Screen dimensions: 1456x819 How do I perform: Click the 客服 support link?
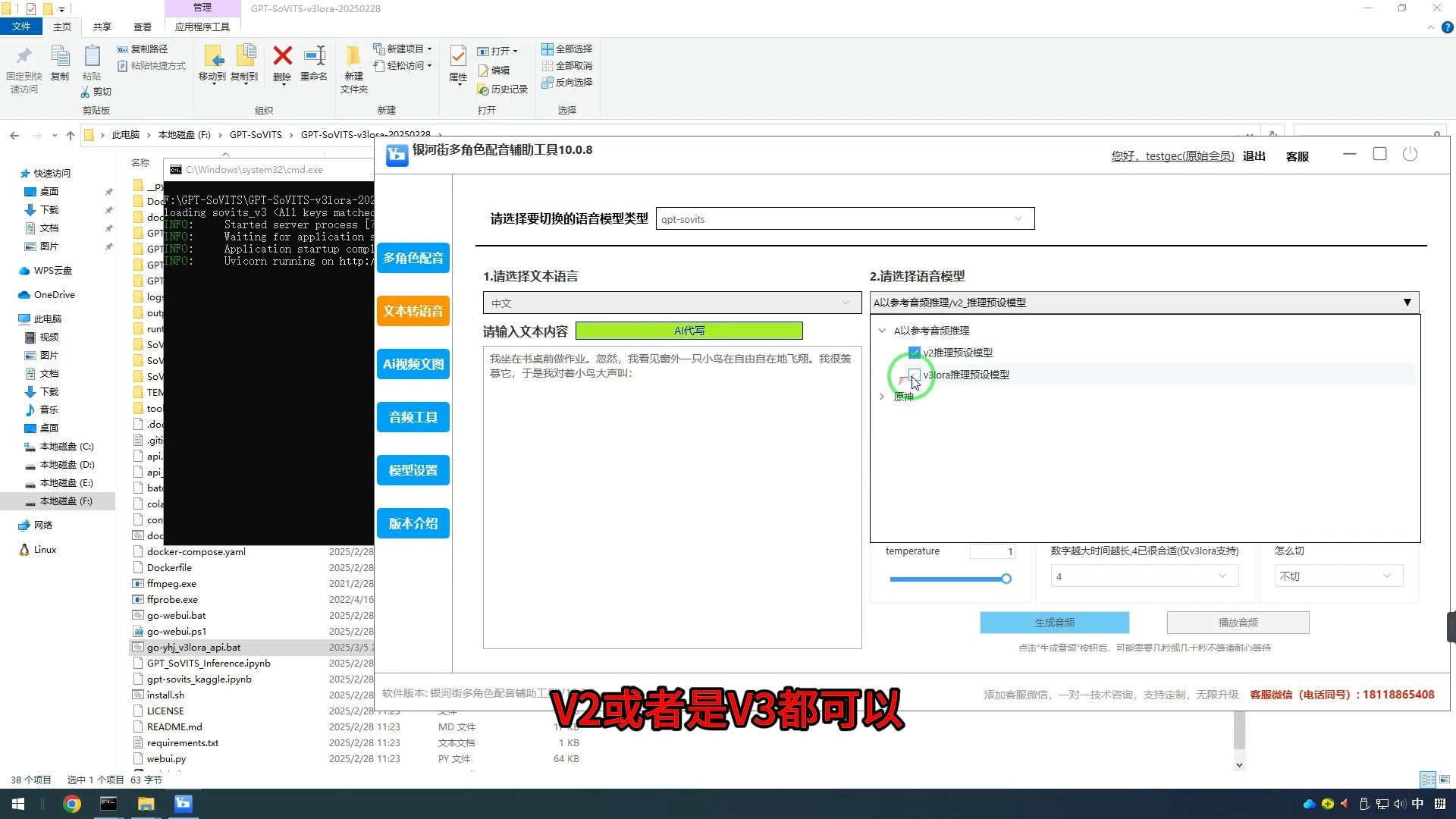[1298, 156]
